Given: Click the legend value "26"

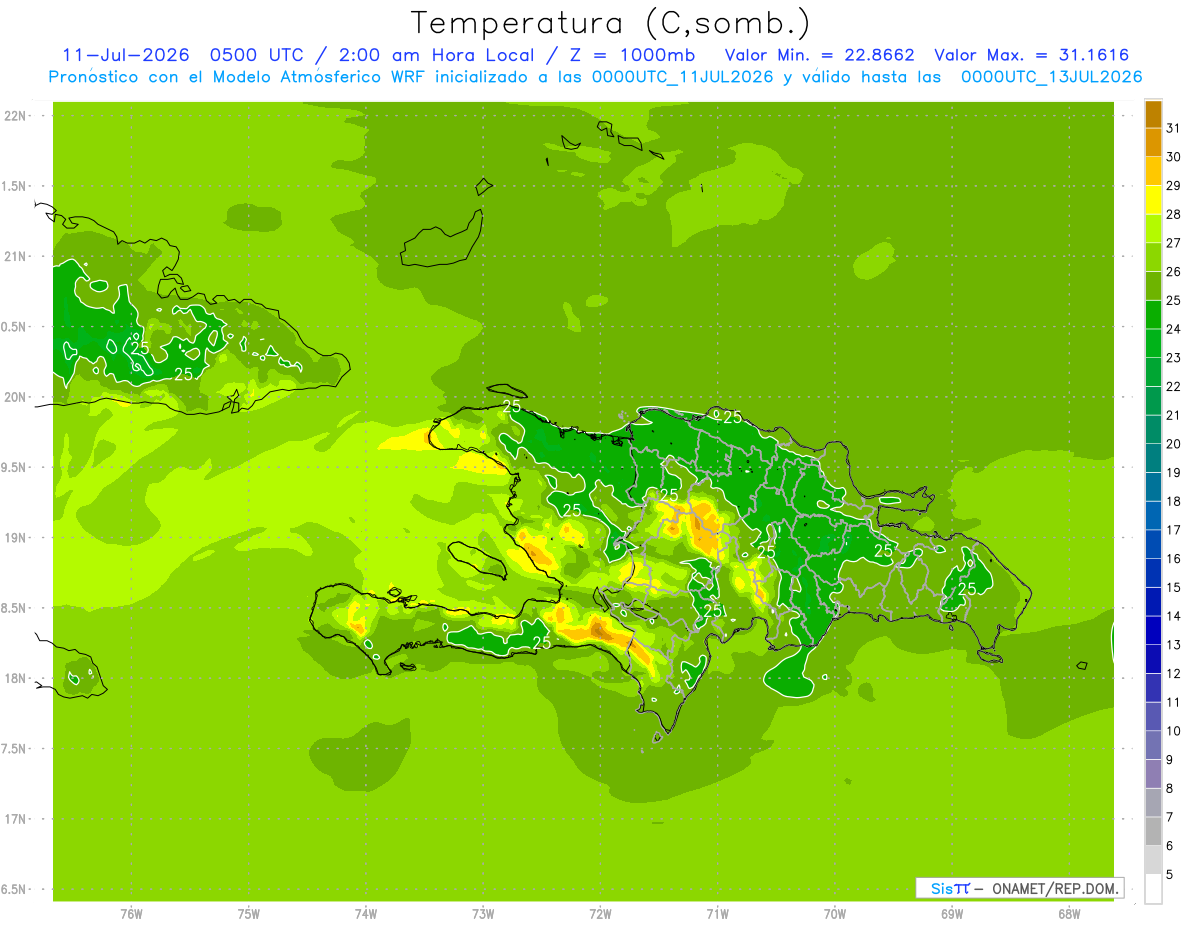Looking at the screenshot, I should click(1173, 272).
